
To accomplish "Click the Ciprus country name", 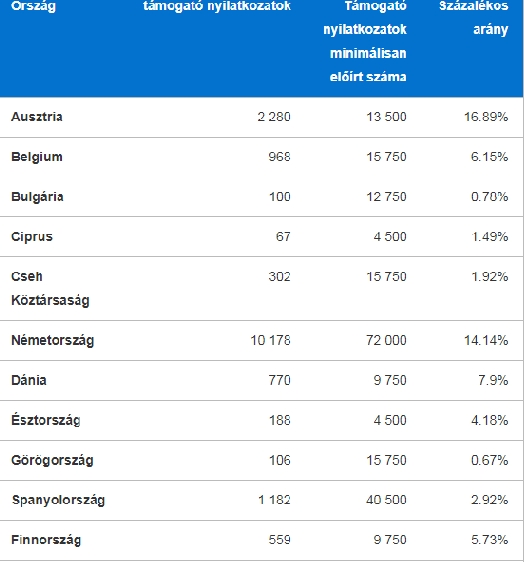I will tap(32, 237).
